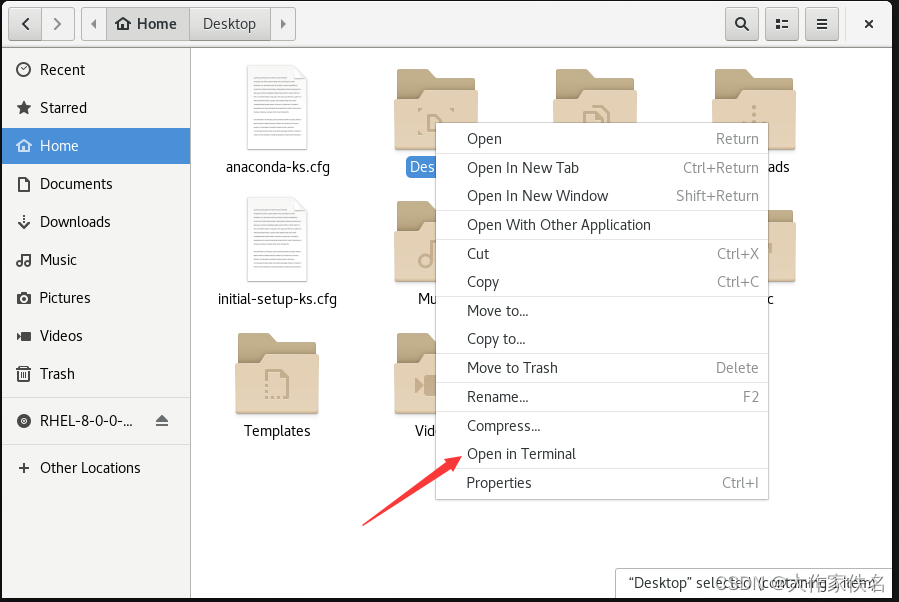Open Videos in the sidebar
Image resolution: width=899 pixels, height=602 pixels.
96,335
